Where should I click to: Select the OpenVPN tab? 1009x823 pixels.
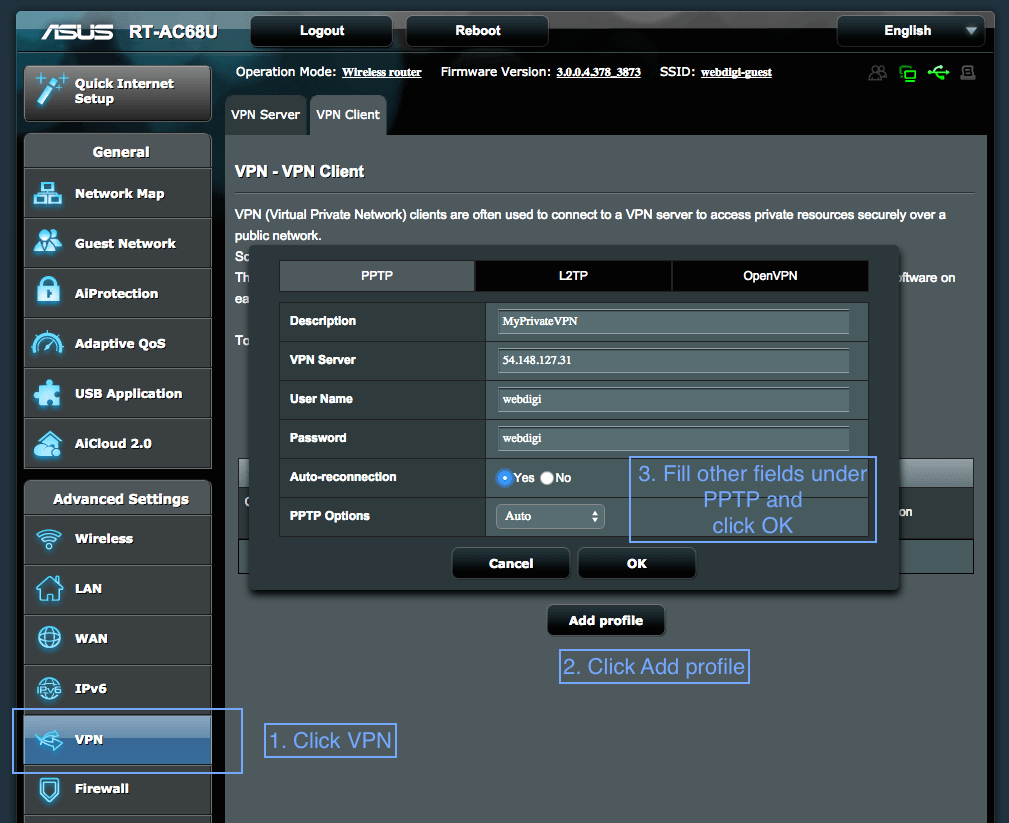tap(770, 275)
